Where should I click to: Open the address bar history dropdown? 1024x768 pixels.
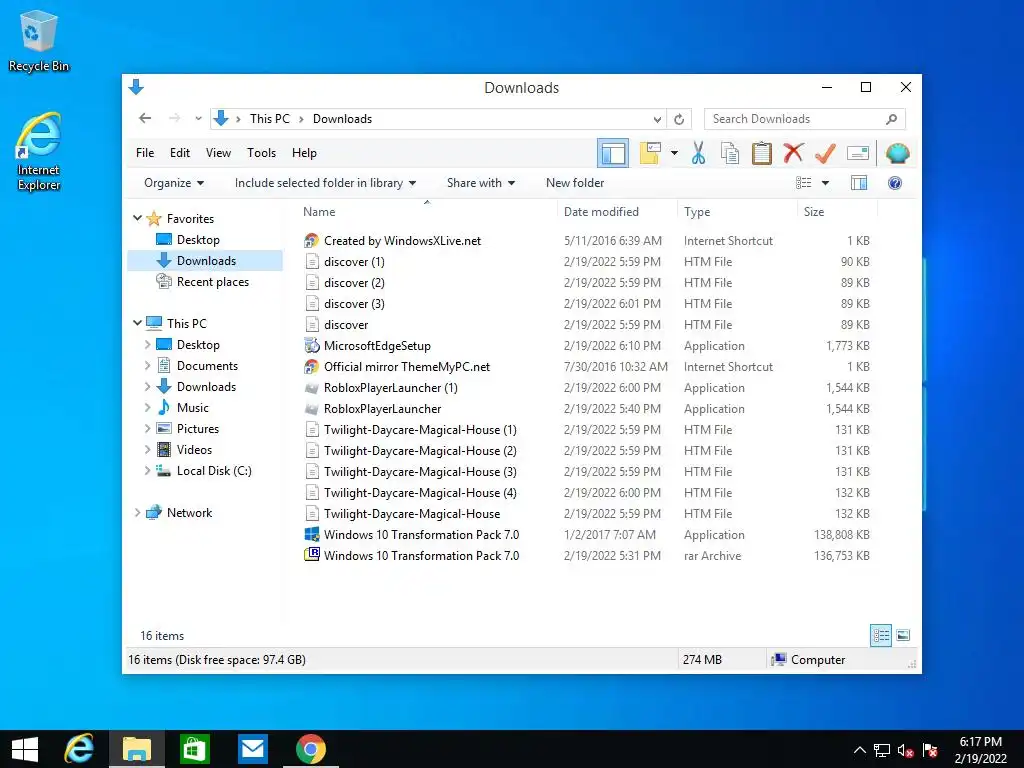coord(657,120)
